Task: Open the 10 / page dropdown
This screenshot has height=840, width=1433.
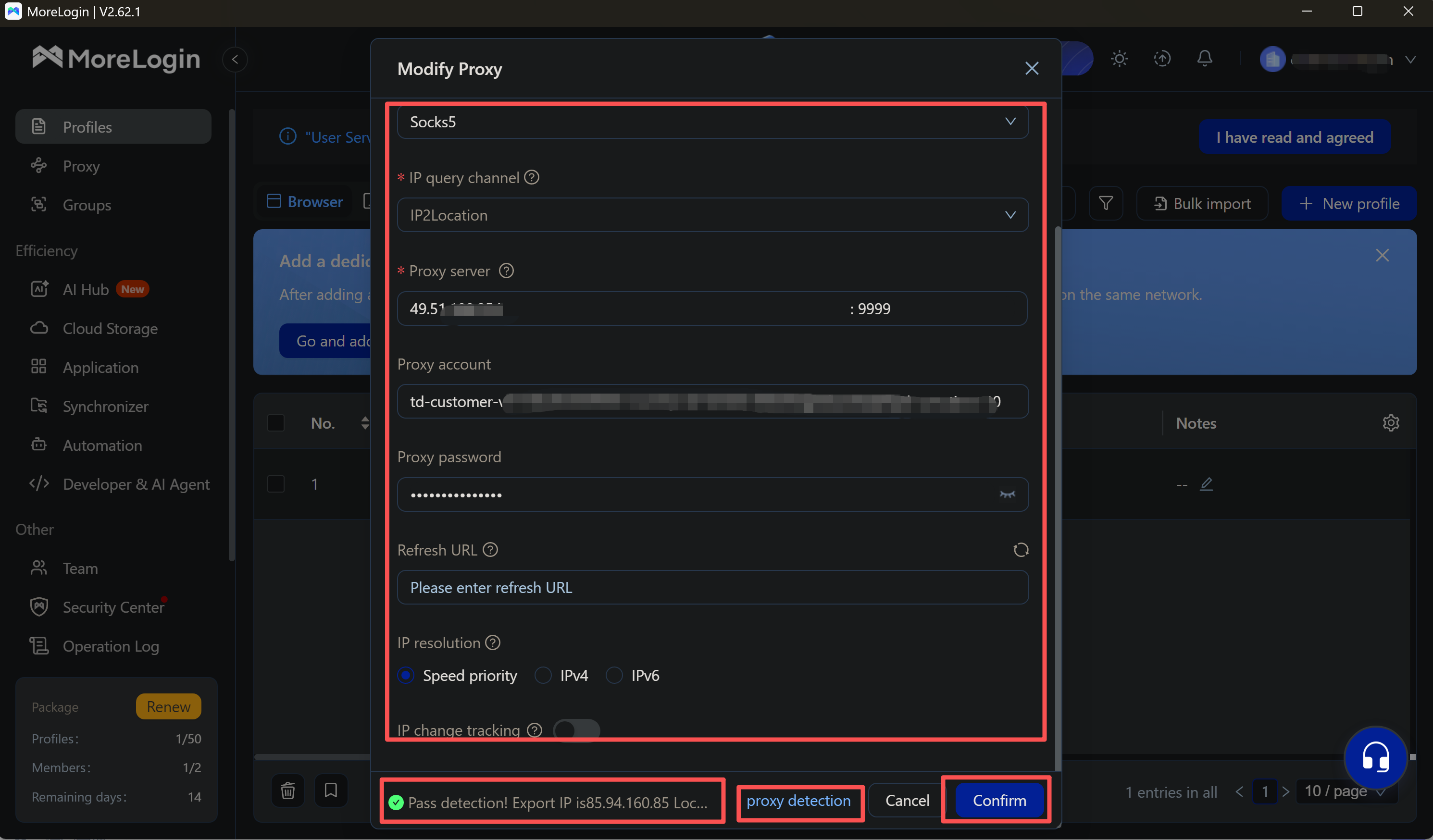Action: (1346, 791)
